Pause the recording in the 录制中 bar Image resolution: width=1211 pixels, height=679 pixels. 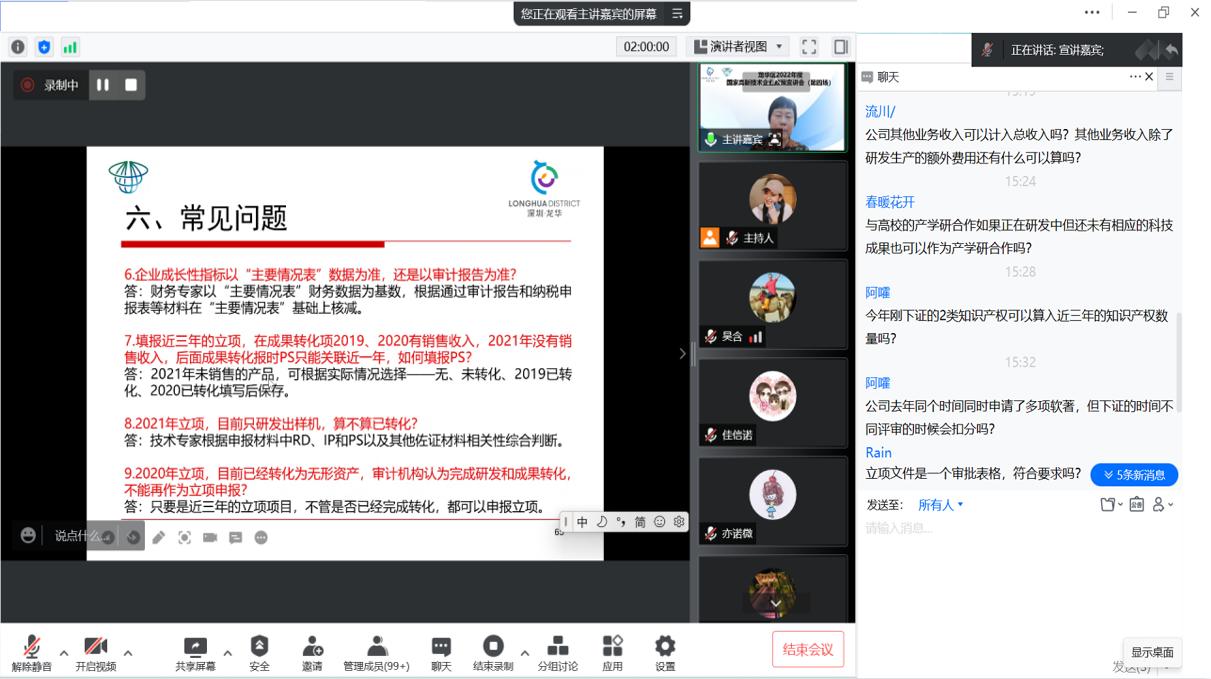tap(103, 85)
